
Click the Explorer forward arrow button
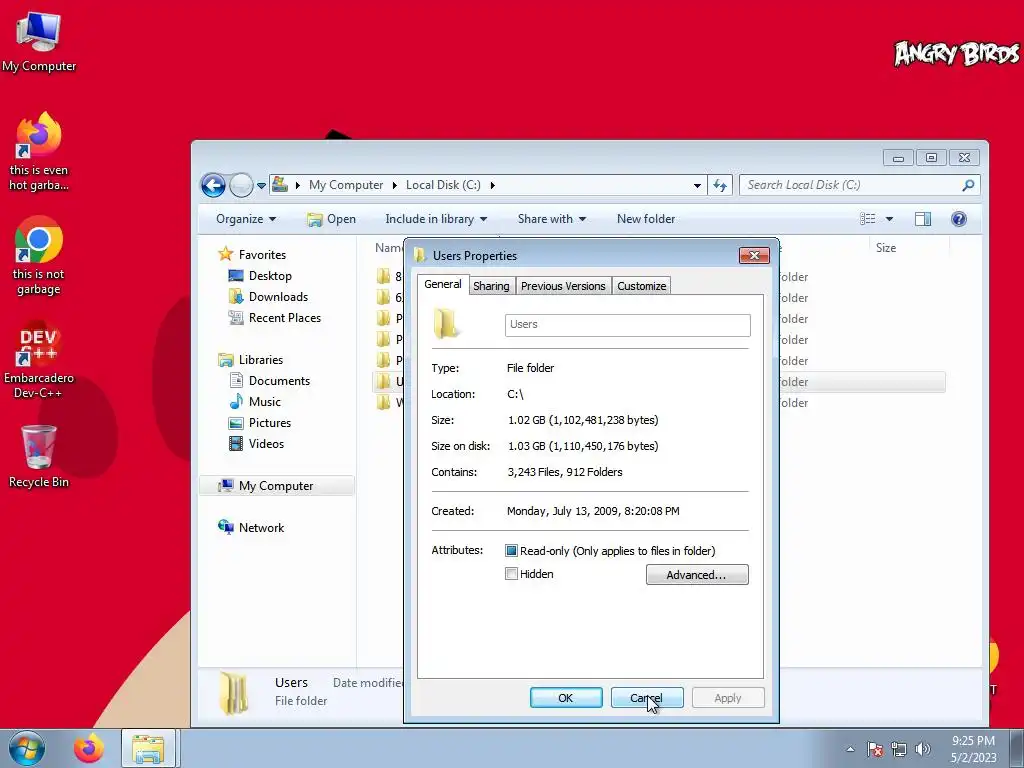(x=241, y=185)
